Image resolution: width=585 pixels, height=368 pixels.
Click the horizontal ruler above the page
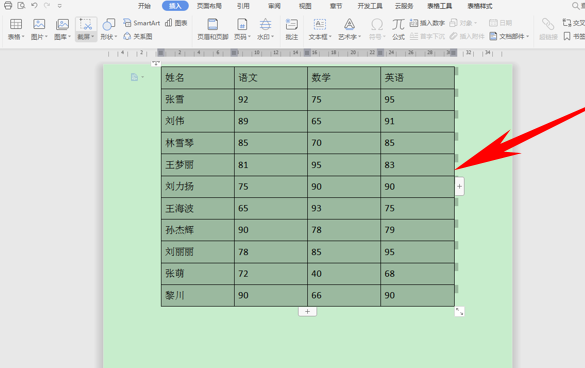[306, 53]
